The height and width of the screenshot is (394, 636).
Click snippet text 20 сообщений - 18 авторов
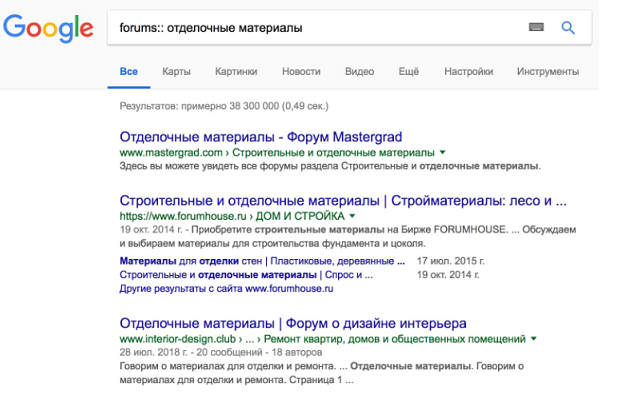click(x=259, y=352)
